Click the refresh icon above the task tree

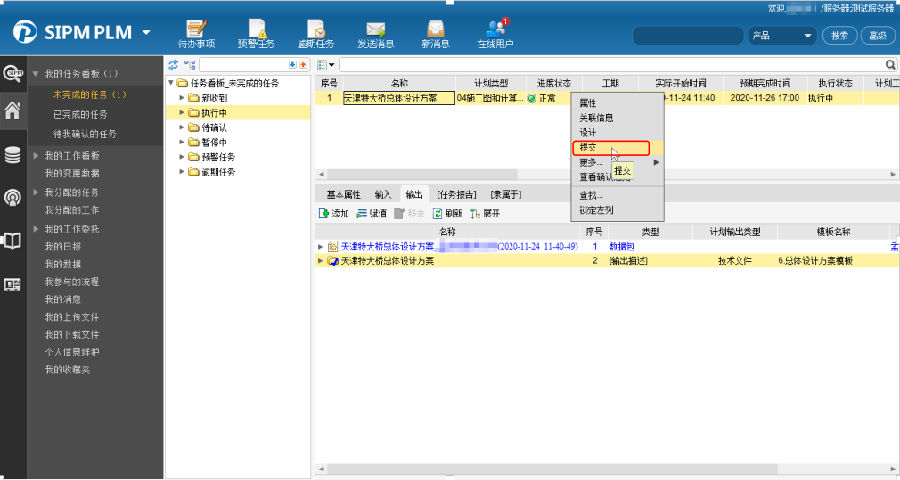coord(173,64)
